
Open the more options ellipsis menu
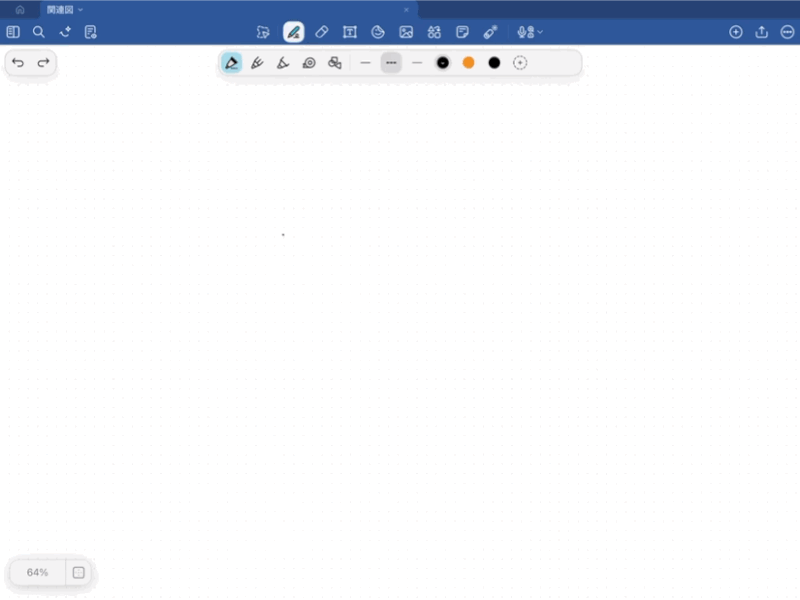(787, 32)
